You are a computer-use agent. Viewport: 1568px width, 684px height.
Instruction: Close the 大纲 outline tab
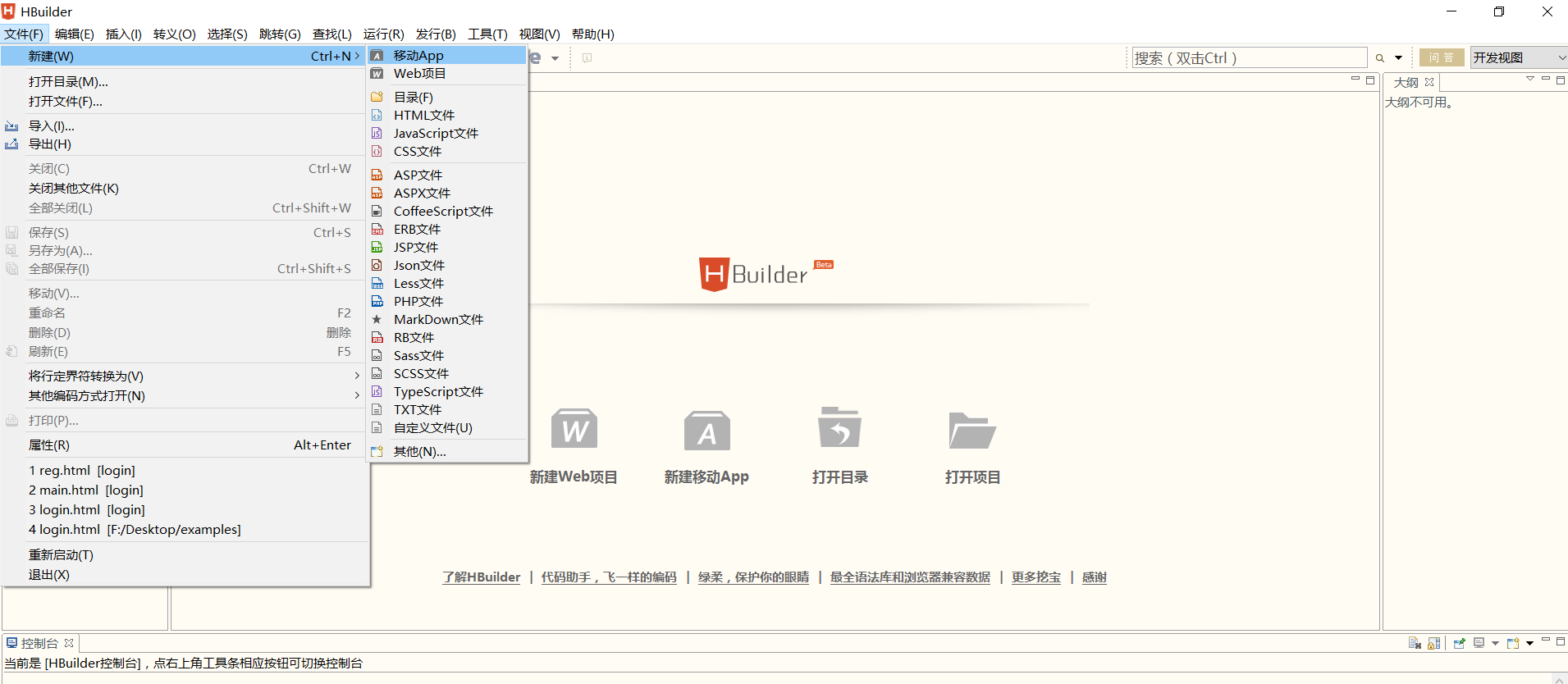pyautogui.click(x=1429, y=82)
